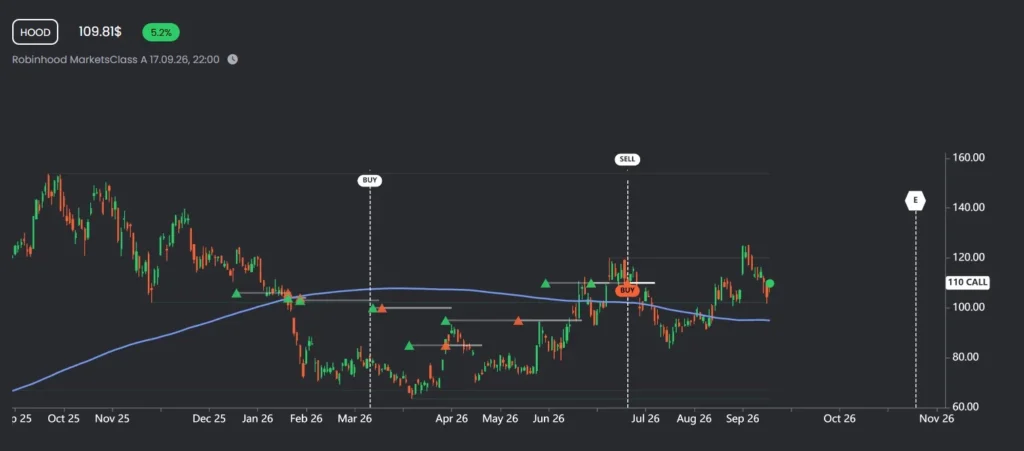Click the 60.00 price axis label
1024x451 pixels.
pyautogui.click(x=968, y=407)
